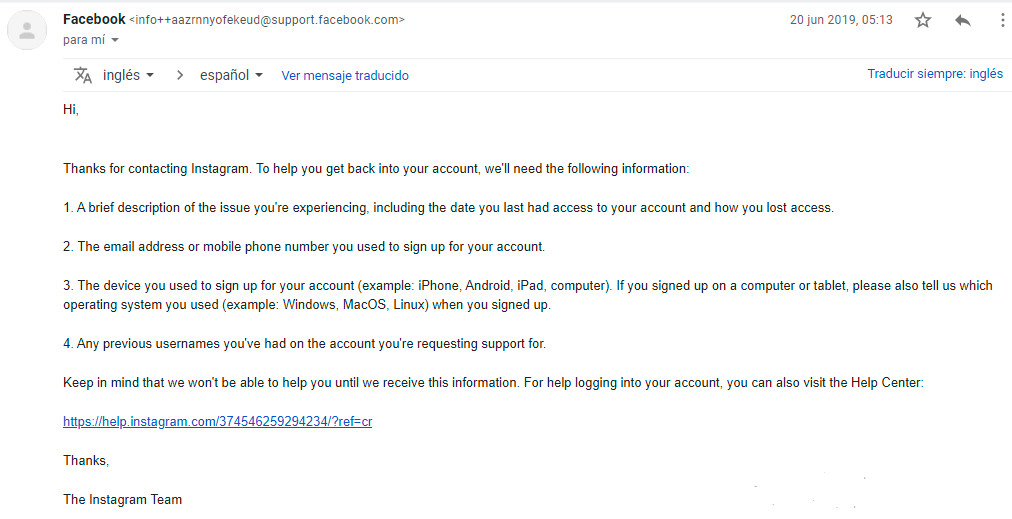
Task: Click the 'para mí' recipient text
Action: click(x=84, y=40)
